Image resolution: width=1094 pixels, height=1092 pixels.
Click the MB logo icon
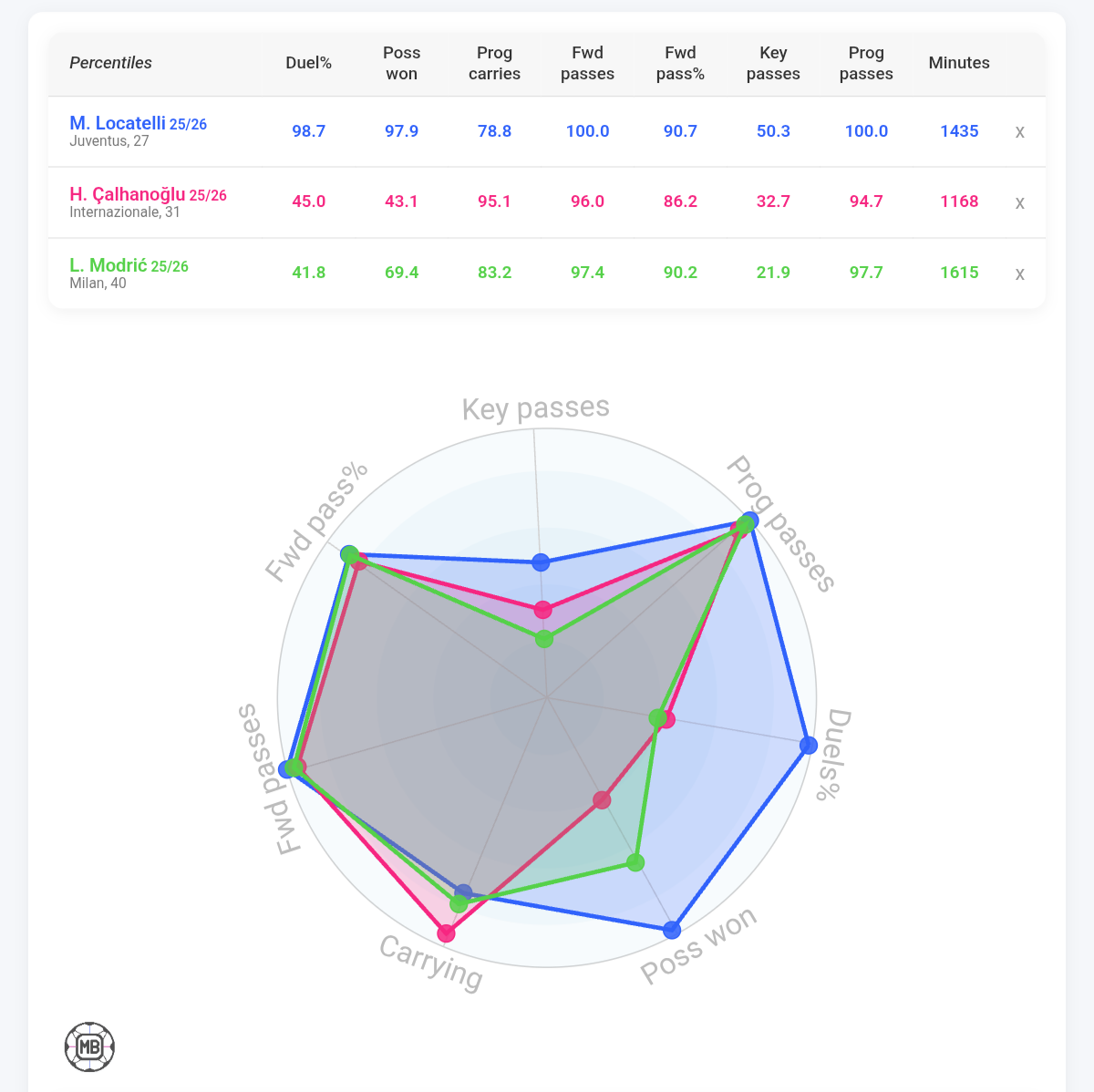click(89, 1046)
